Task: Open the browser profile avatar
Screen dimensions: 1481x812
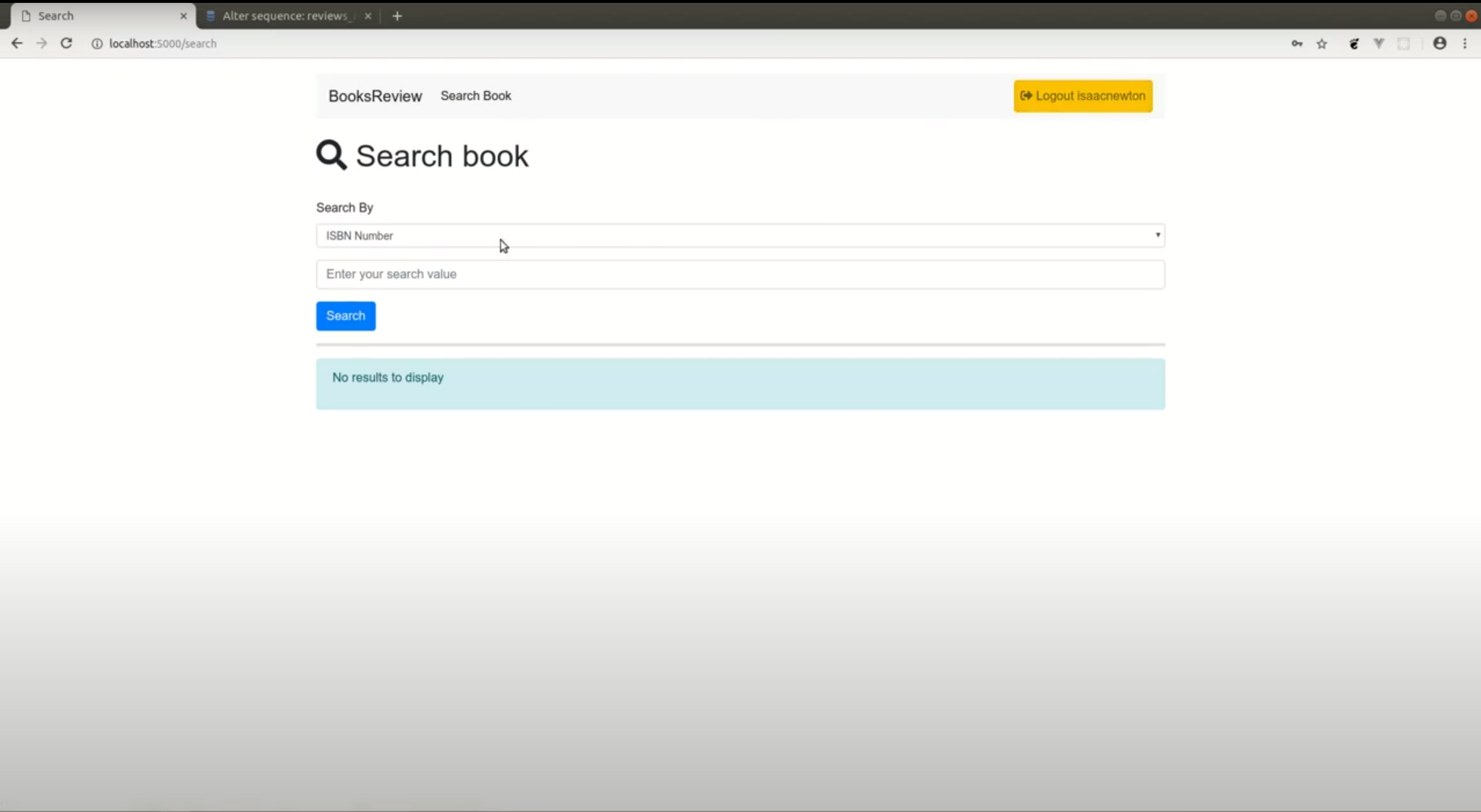Action: pos(1439,43)
